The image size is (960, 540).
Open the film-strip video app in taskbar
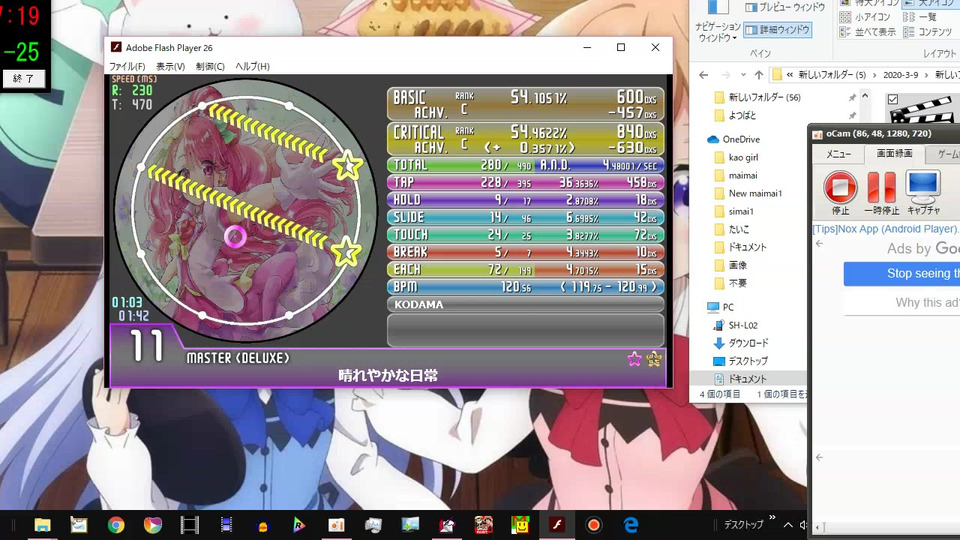[190, 525]
